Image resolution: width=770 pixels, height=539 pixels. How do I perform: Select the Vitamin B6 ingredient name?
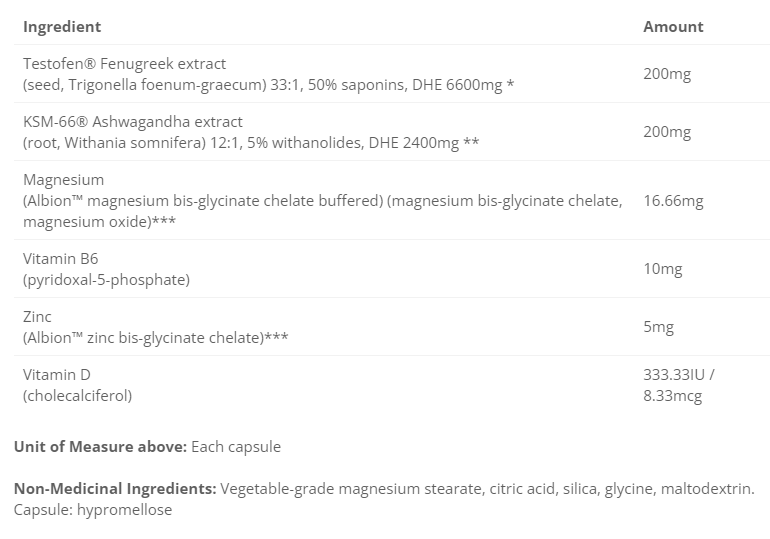pos(60,258)
